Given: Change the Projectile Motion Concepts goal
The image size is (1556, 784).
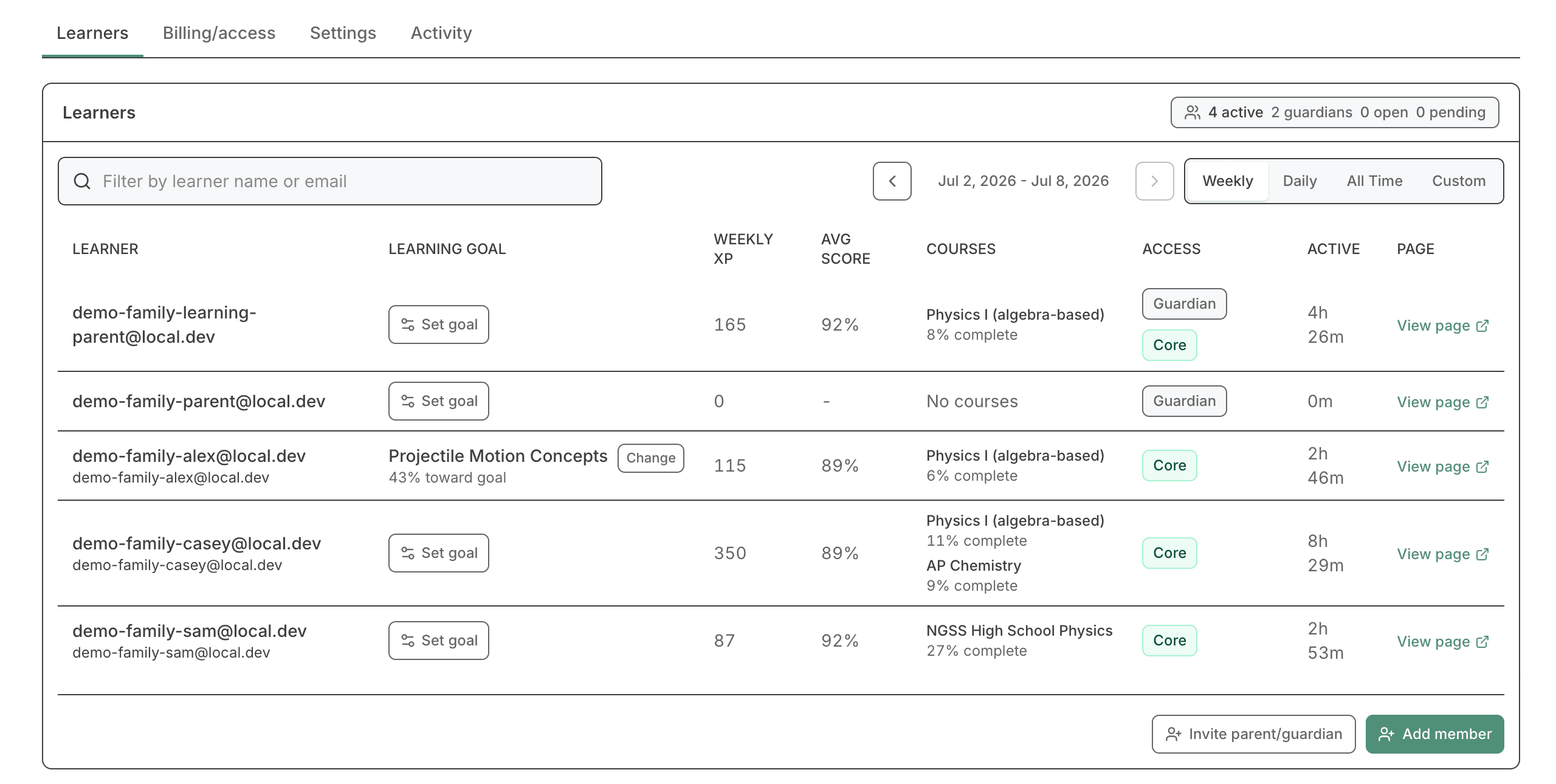Looking at the screenshot, I should [x=651, y=458].
